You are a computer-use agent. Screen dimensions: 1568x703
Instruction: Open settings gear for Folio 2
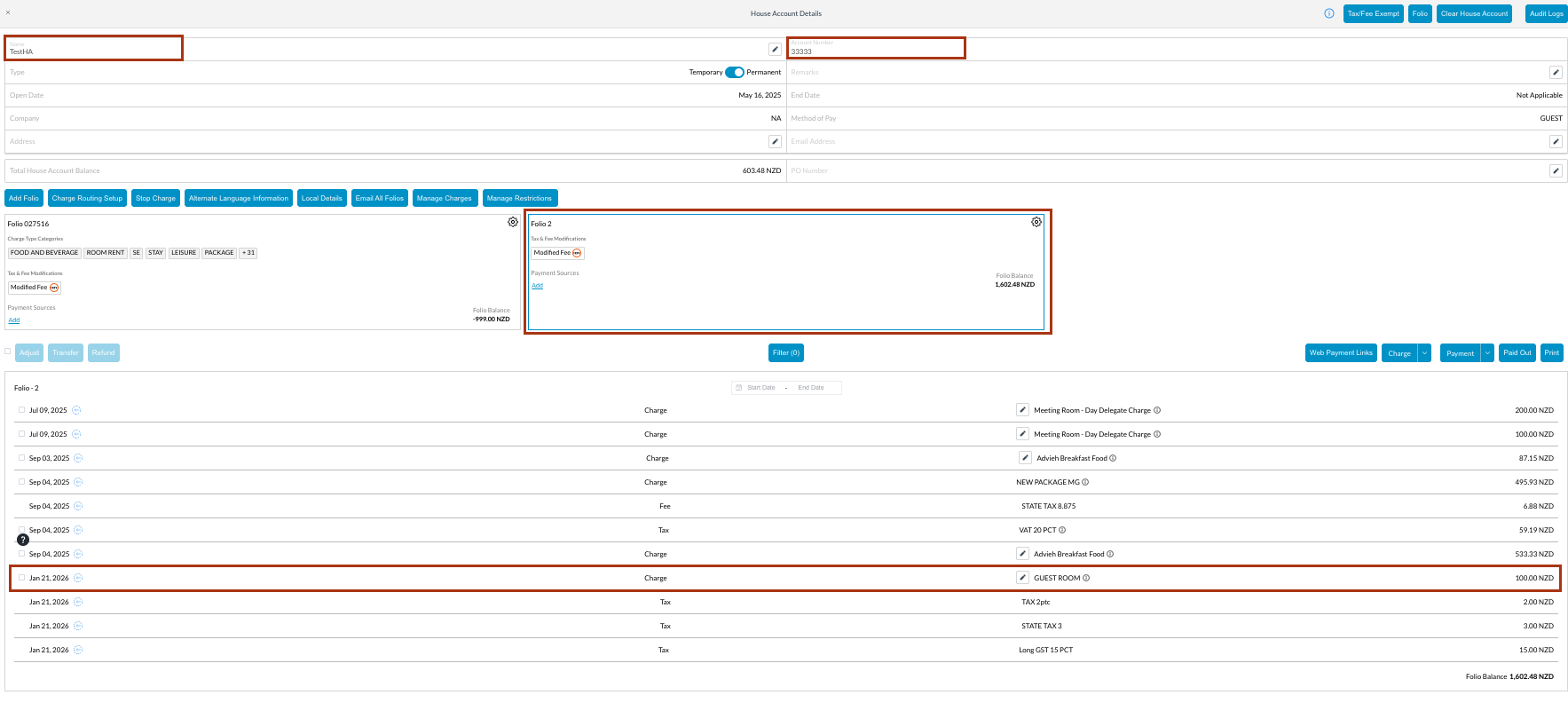[x=1036, y=222]
